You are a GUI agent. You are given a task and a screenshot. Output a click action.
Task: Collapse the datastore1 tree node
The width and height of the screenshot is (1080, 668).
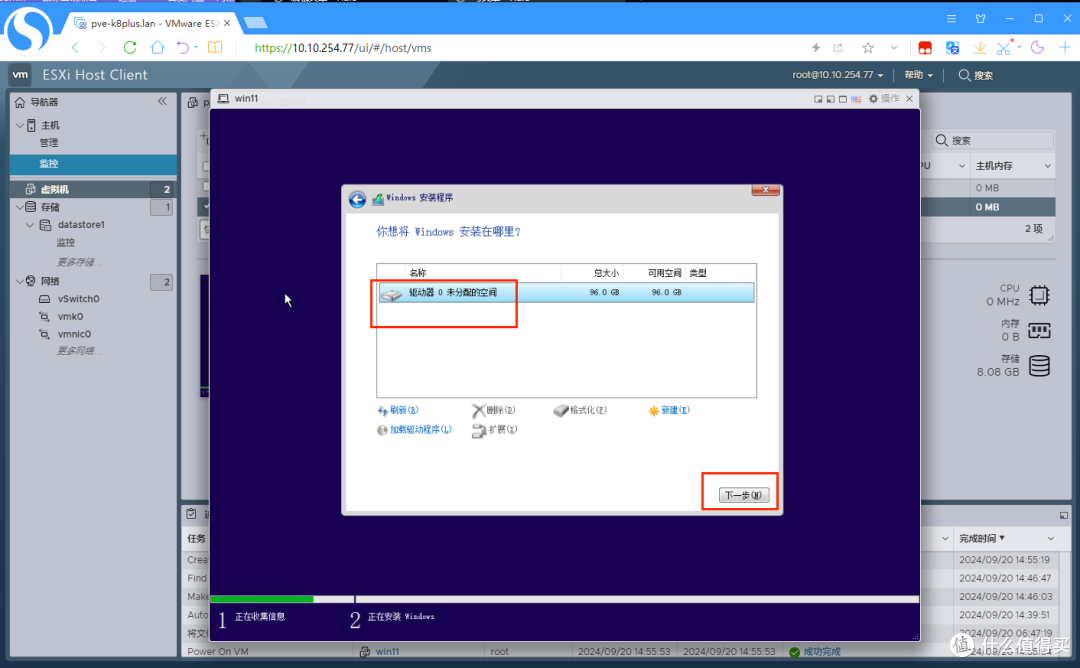(x=30, y=225)
